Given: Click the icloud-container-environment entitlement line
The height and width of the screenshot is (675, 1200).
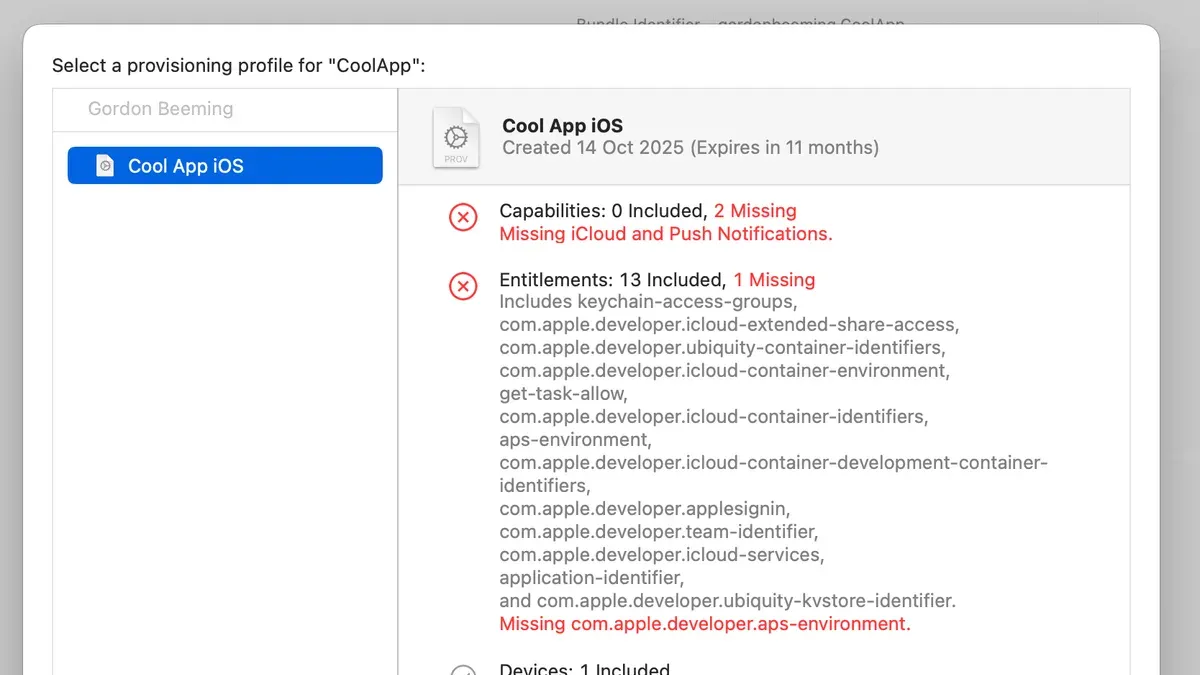Looking at the screenshot, I should point(724,371).
